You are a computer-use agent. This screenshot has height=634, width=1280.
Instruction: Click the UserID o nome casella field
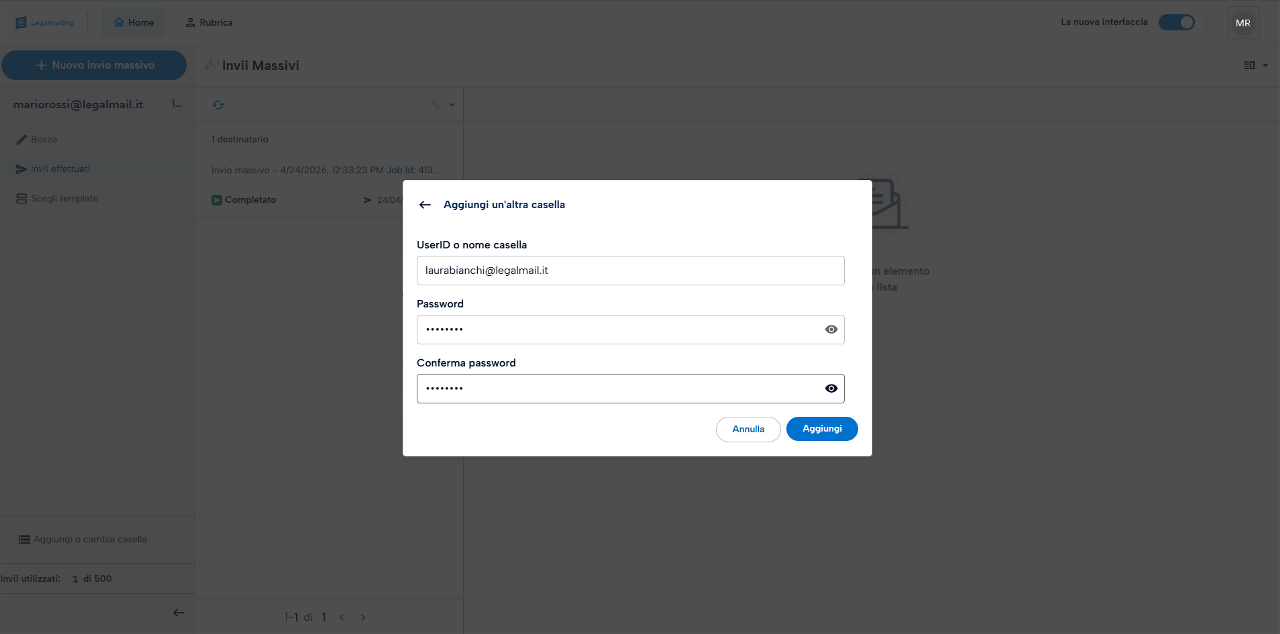(630, 270)
